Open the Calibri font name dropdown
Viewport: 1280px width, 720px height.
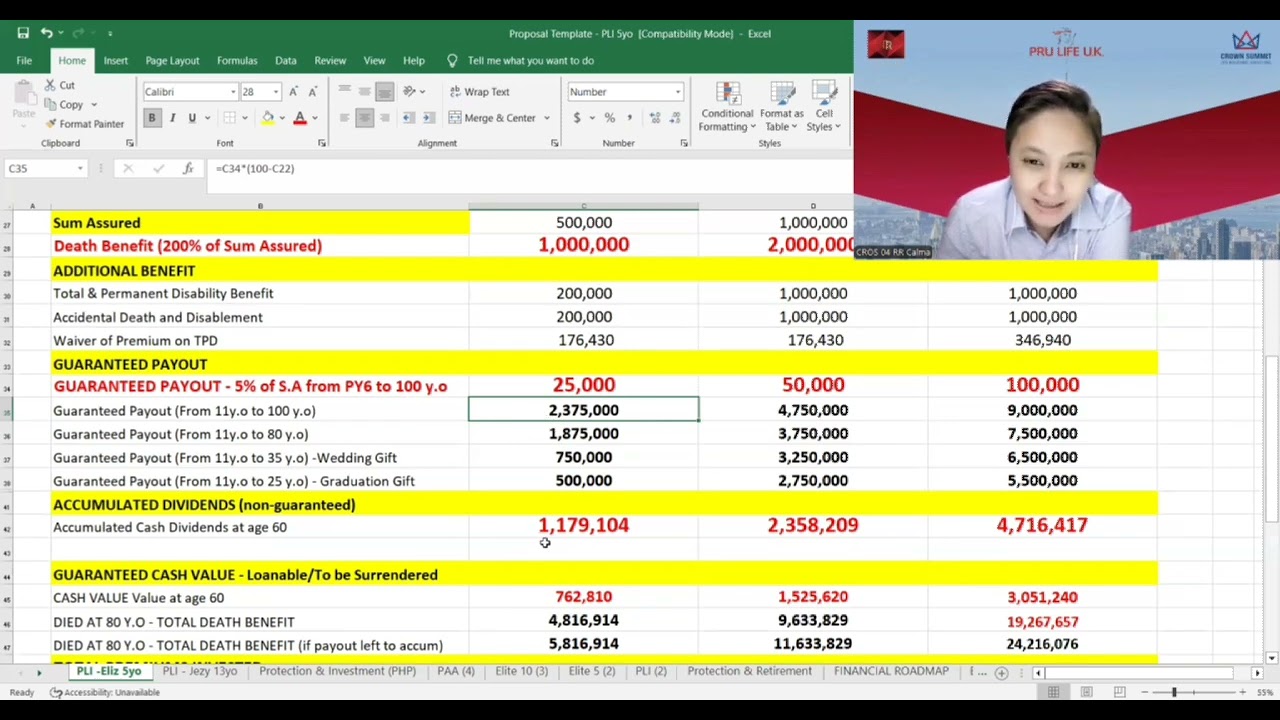point(233,92)
